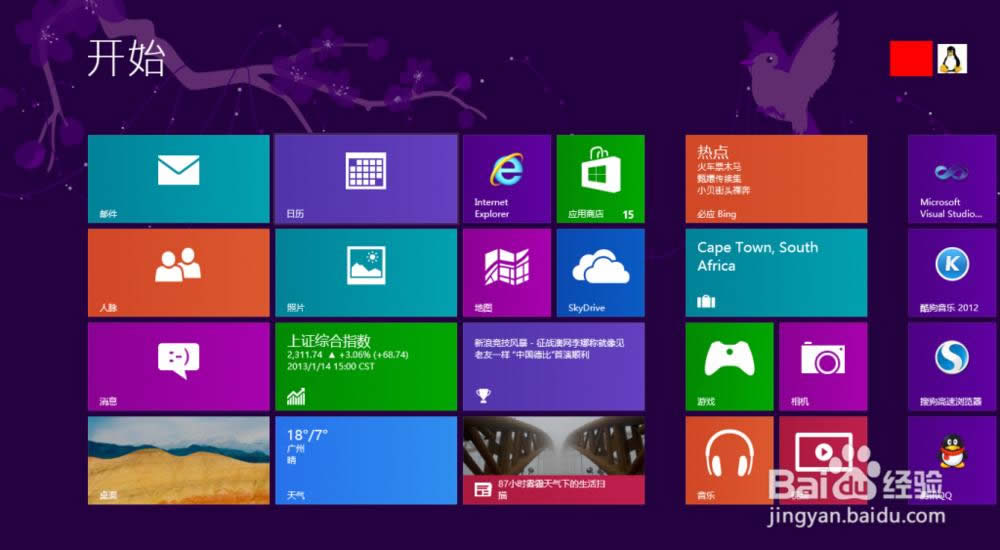Launch Microsoft Visual Studio tile

952,179
